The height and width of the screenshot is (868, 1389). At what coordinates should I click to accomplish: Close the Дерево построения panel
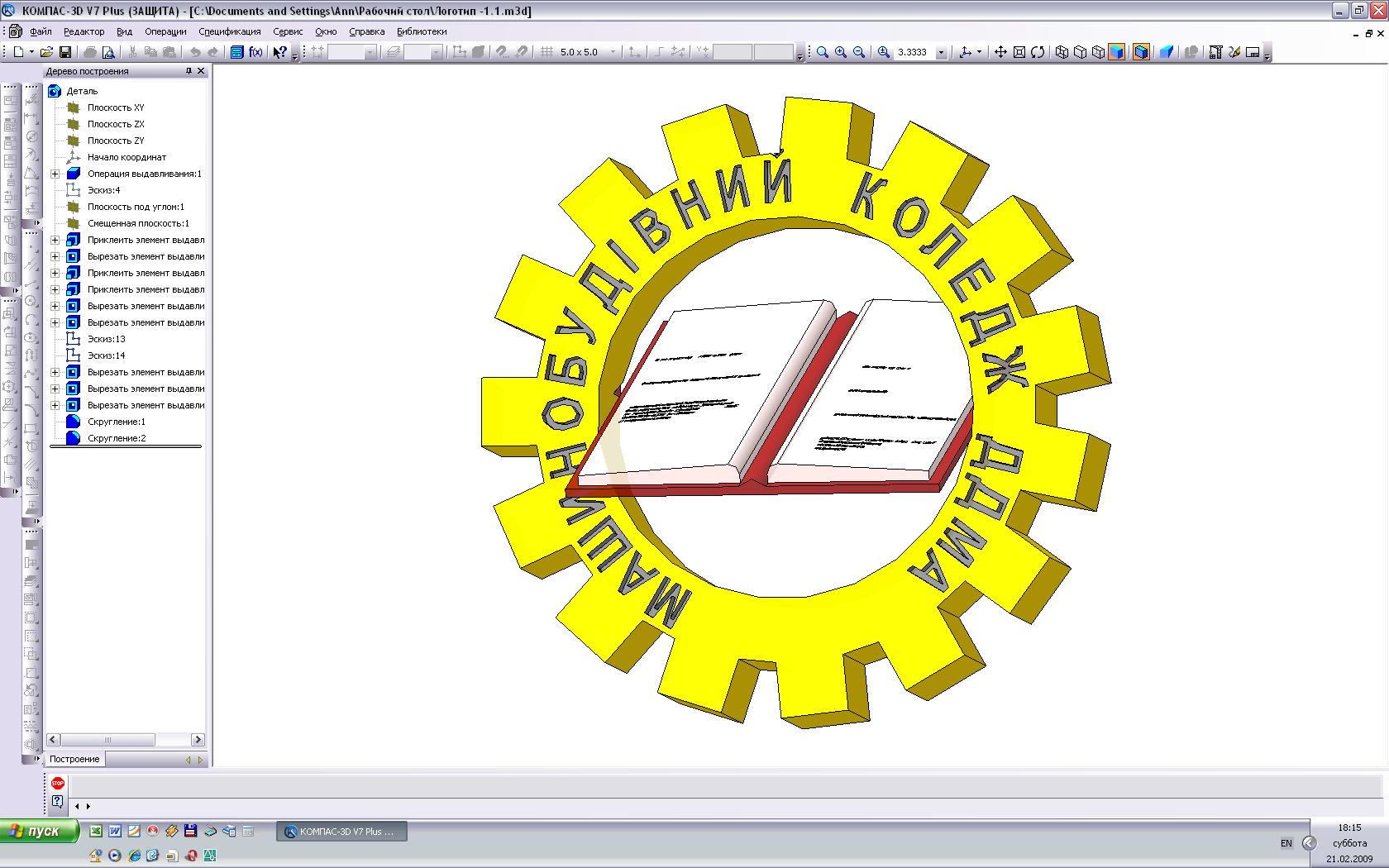[x=201, y=71]
